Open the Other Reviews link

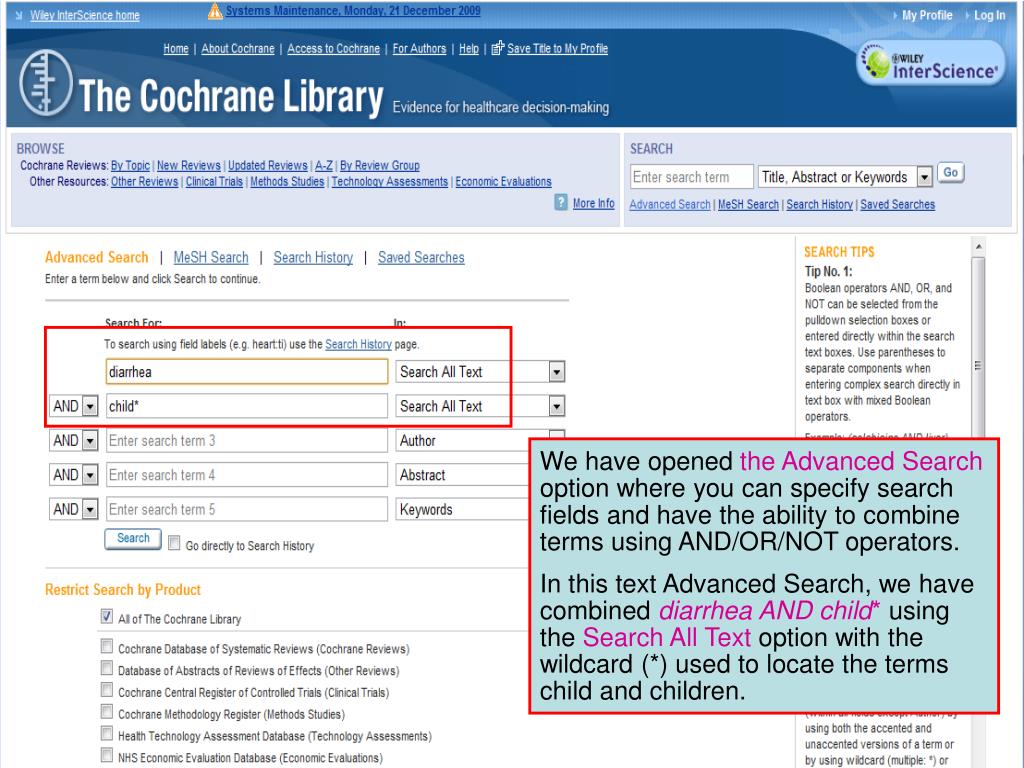click(144, 182)
